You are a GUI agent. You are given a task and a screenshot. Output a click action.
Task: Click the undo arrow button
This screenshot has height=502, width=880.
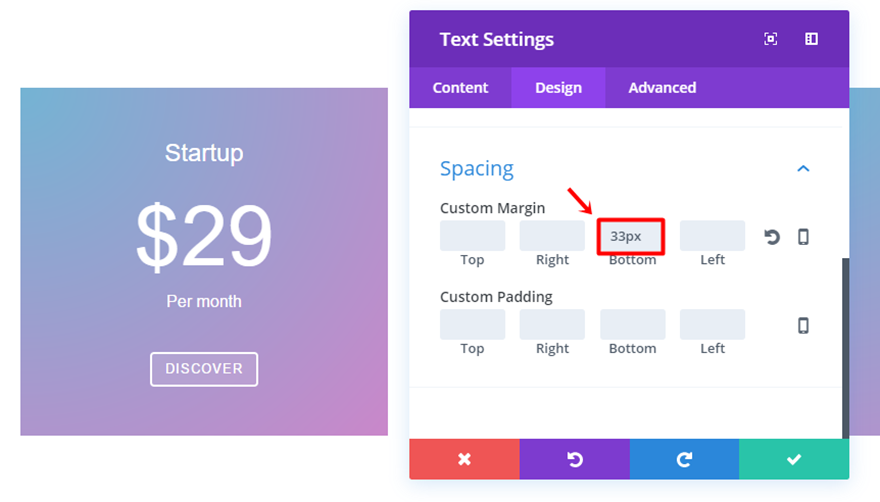pyautogui.click(x=574, y=459)
